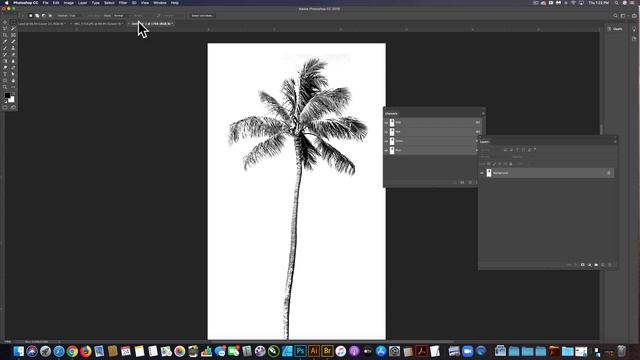The width and height of the screenshot is (640, 360).
Task: Toggle visibility of the Red channel
Action: 386,132
